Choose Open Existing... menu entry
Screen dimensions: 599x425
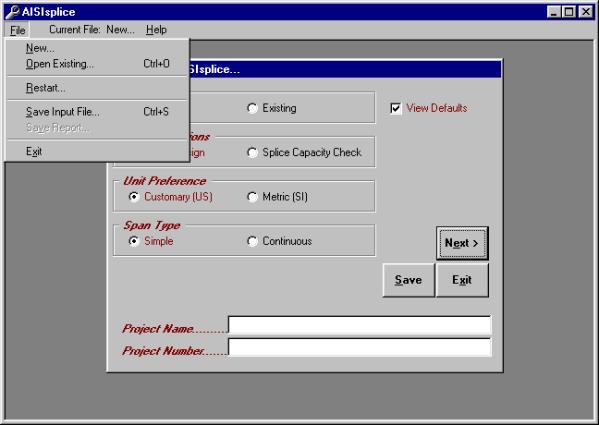(x=97, y=64)
